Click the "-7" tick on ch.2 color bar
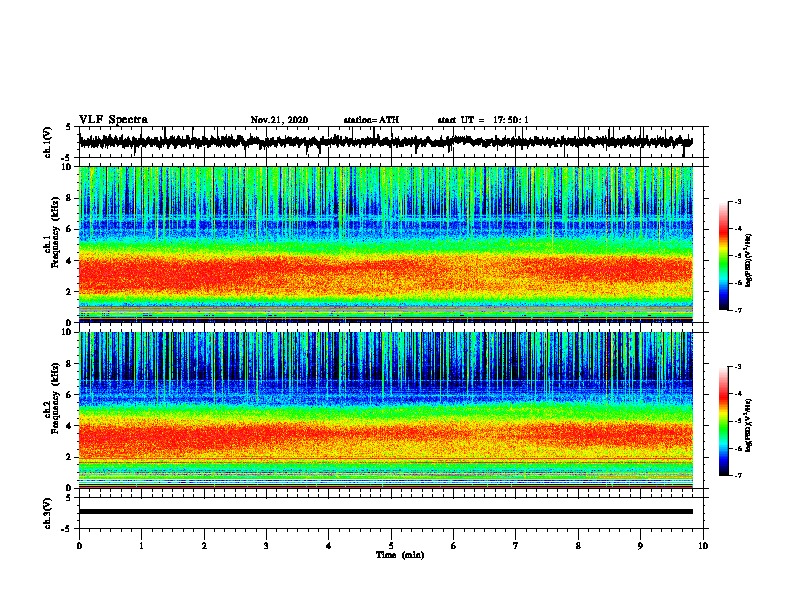Image resolution: width=792 pixels, height=612 pixels. 737,476
